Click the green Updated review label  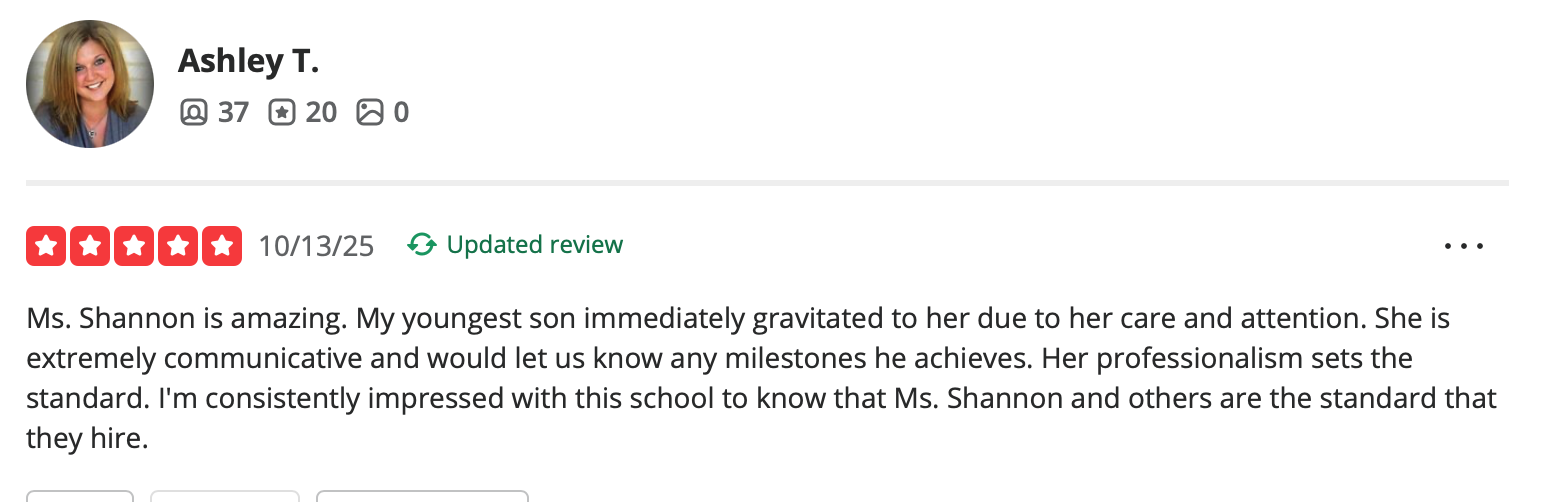pyautogui.click(x=534, y=245)
